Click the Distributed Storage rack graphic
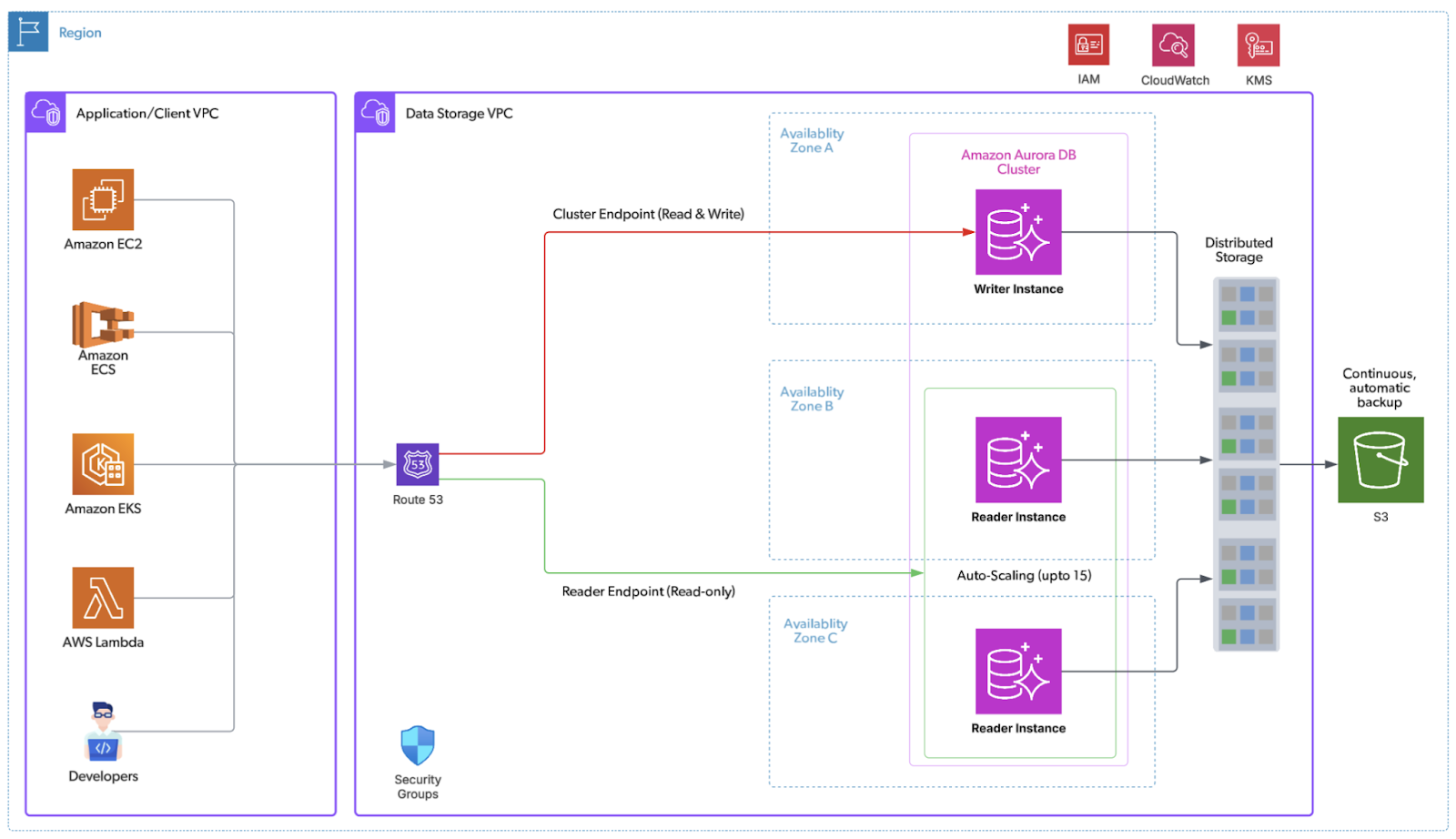The width and height of the screenshot is (1456, 839). click(1247, 464)
